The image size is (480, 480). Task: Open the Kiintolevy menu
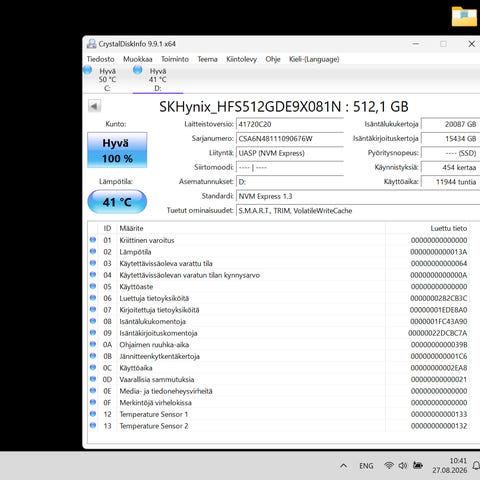tap(241, 59)
